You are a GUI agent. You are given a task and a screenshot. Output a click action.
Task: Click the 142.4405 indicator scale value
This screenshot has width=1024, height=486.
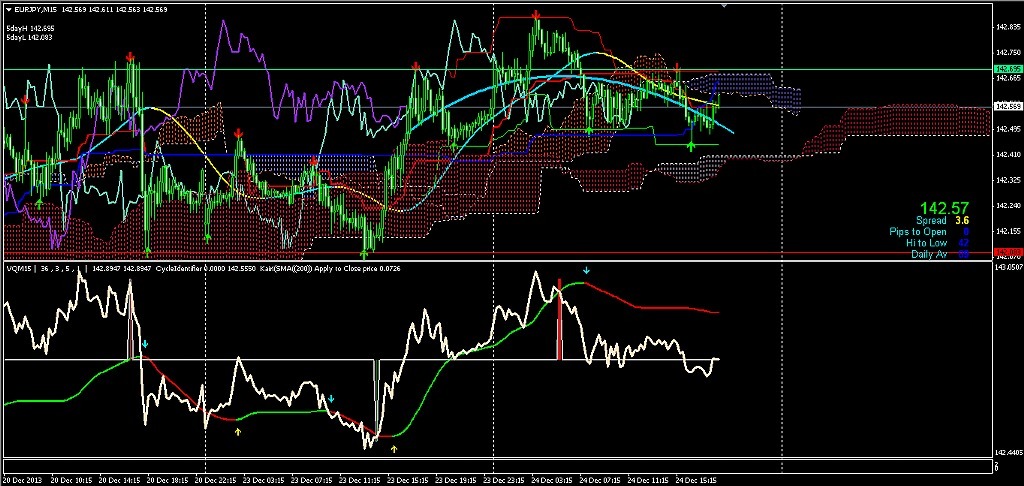pos(1007,452)
